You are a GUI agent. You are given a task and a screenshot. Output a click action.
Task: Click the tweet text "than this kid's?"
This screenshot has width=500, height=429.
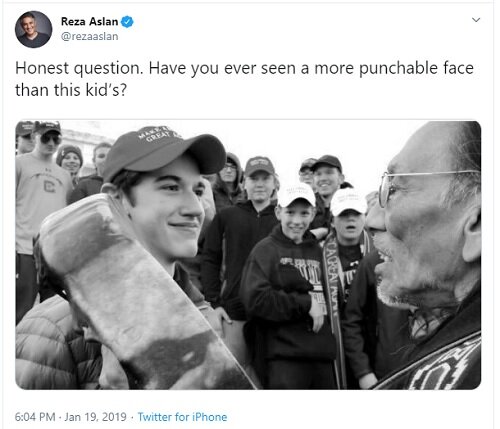point(71,90)
